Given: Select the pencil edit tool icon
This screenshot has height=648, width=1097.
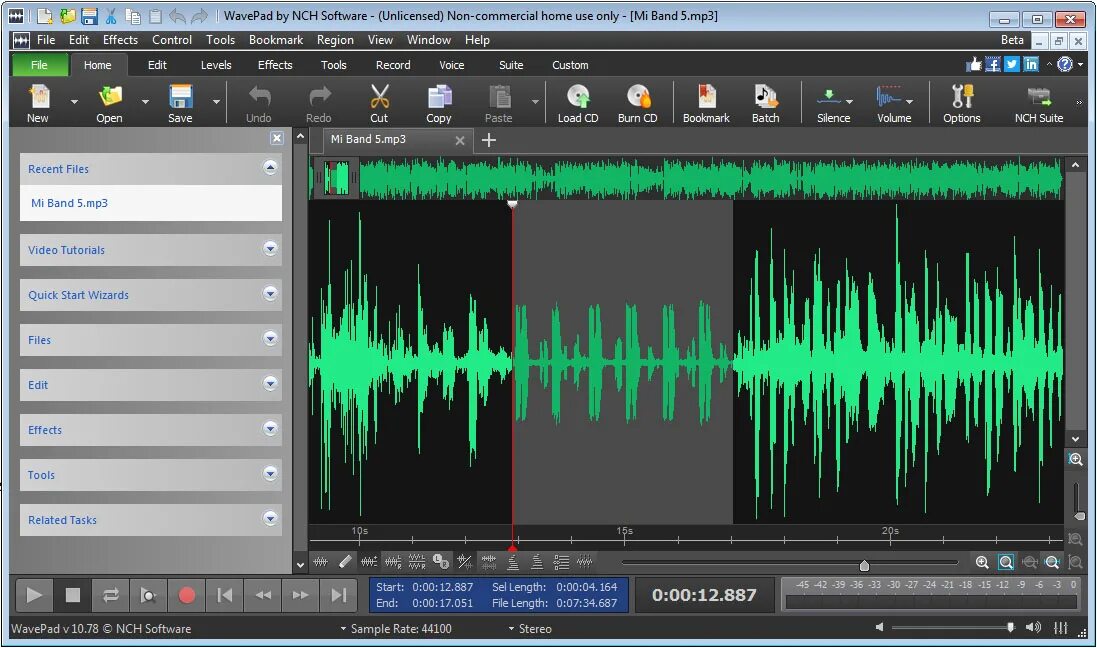Looking at the screenshot, I should 345,561.
